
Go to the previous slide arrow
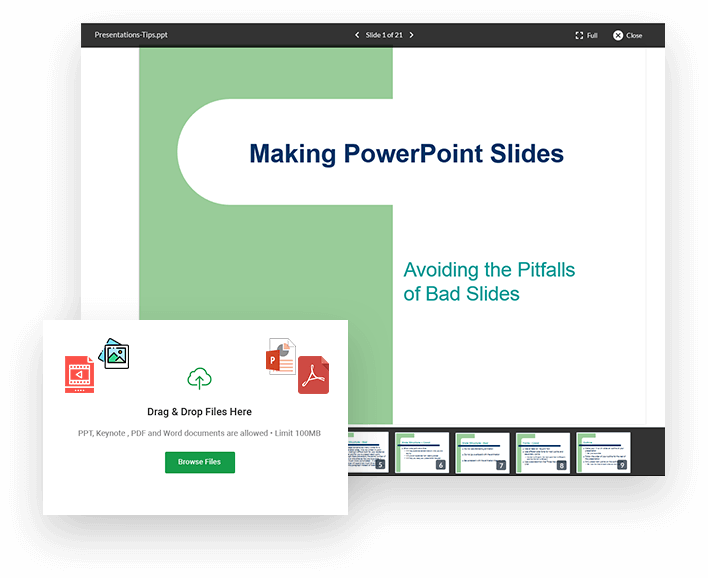[358, 35]
